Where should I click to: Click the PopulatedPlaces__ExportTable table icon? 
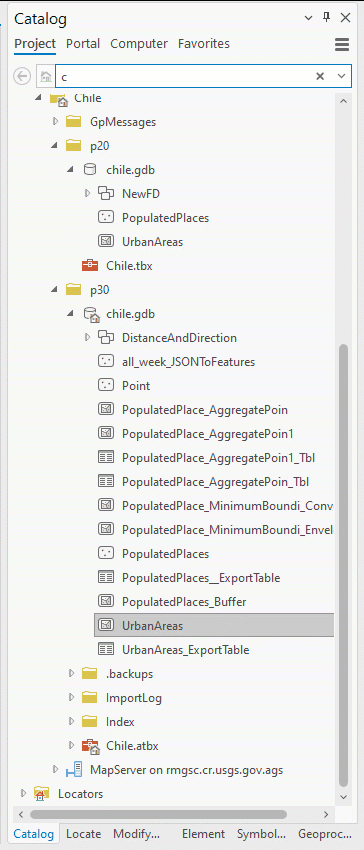105,578
